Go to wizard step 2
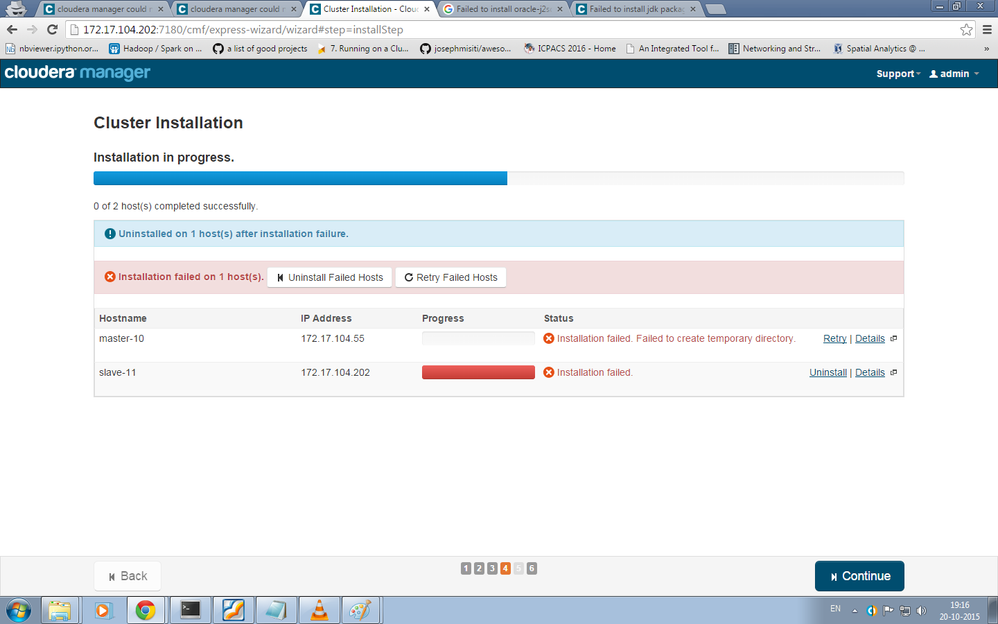998x624 pixels. (x=479, y=569)
